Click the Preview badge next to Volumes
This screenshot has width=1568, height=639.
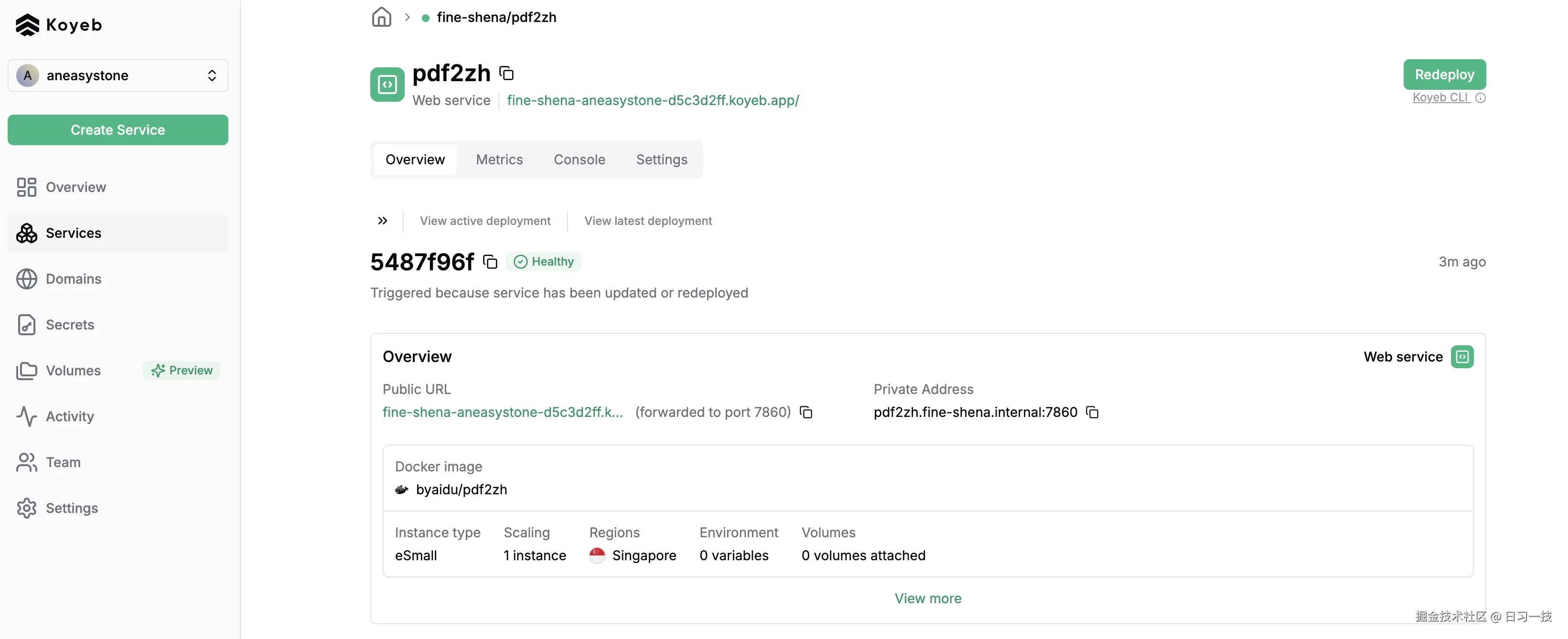pos(182,371)
